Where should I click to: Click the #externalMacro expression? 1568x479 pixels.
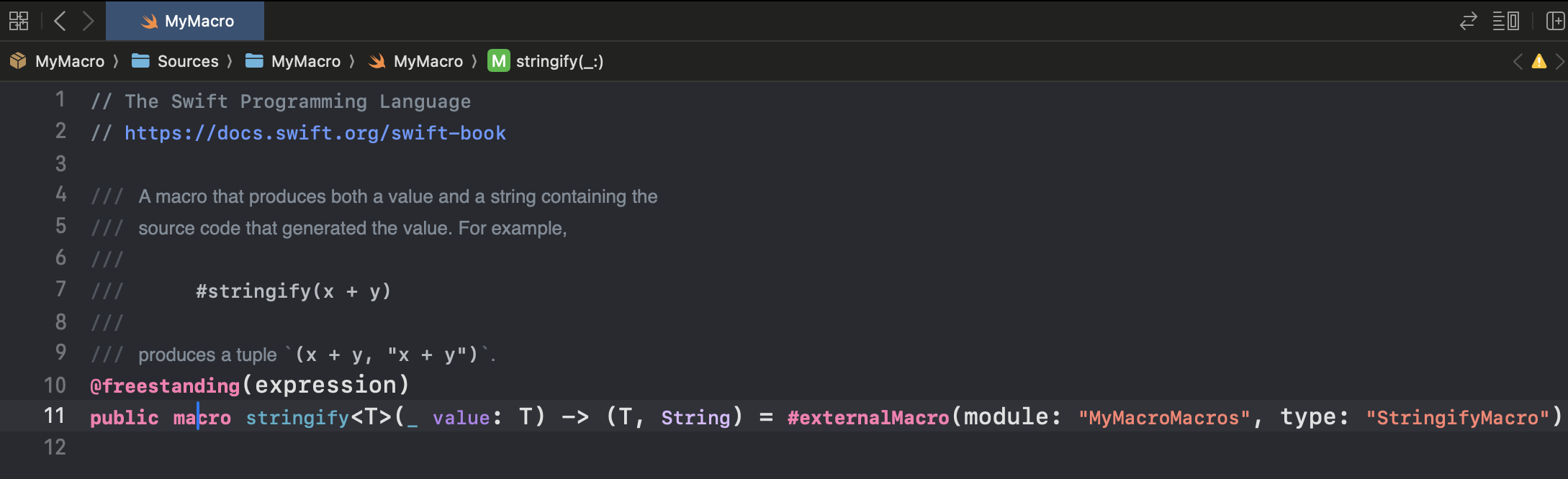(868, 418)
